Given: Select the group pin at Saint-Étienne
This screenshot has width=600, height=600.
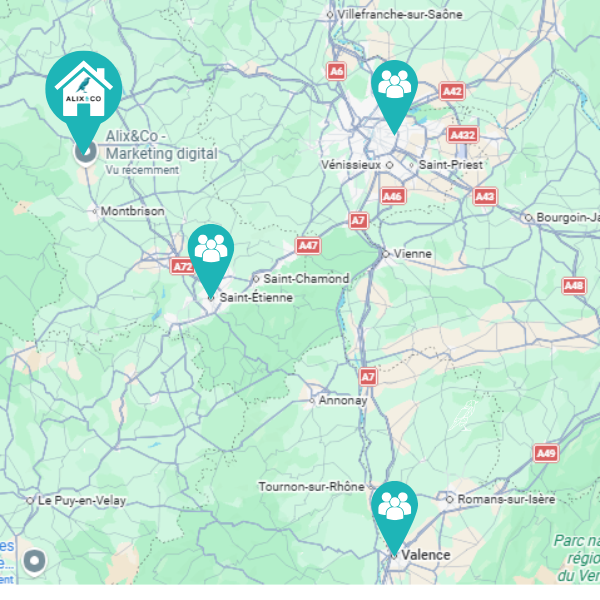Looking at the screenshot, I should (211, 258).
